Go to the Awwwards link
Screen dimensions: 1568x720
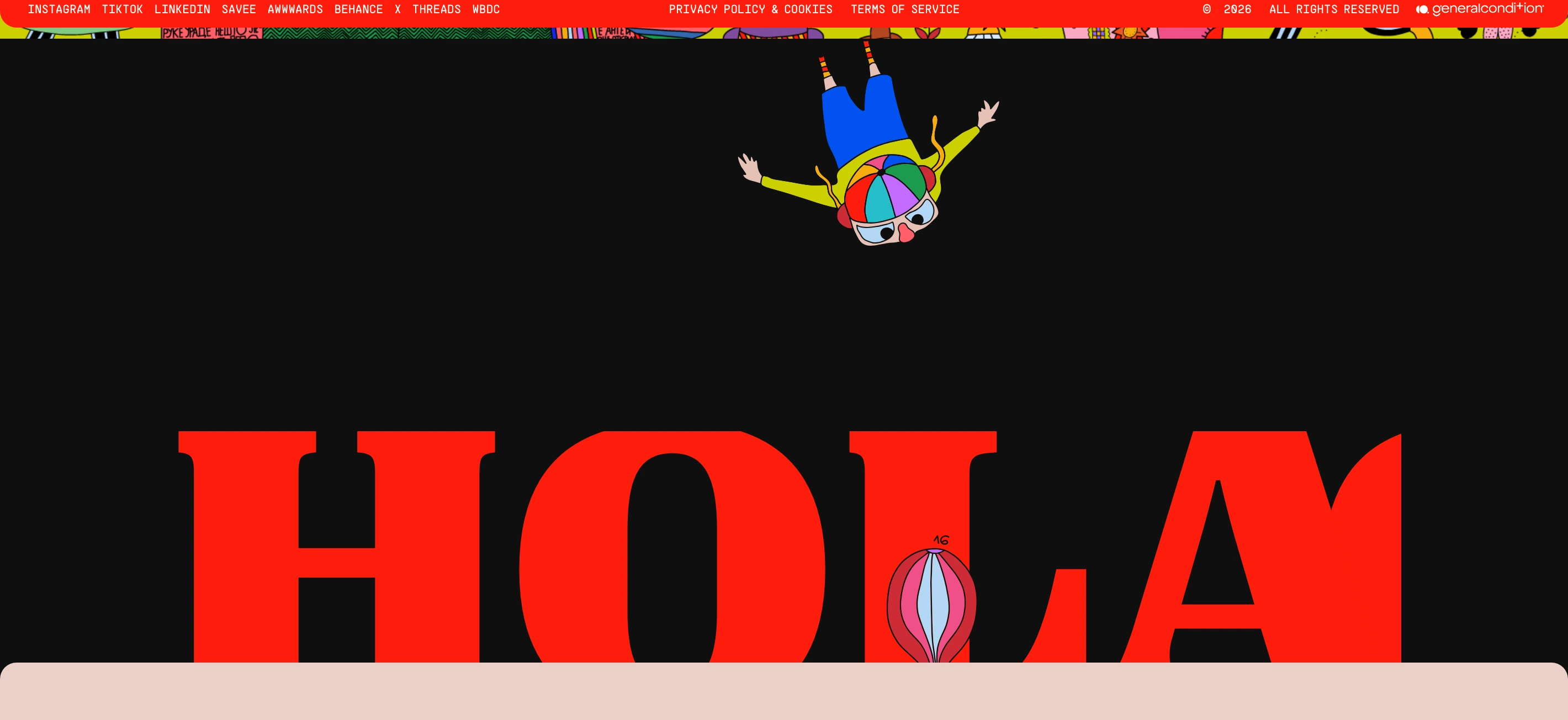295,9
